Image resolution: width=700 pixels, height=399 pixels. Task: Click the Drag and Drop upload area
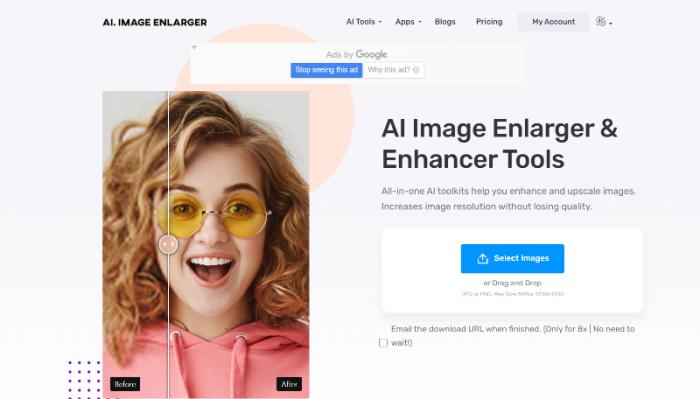pyautogui.click(x=512, y=271)
